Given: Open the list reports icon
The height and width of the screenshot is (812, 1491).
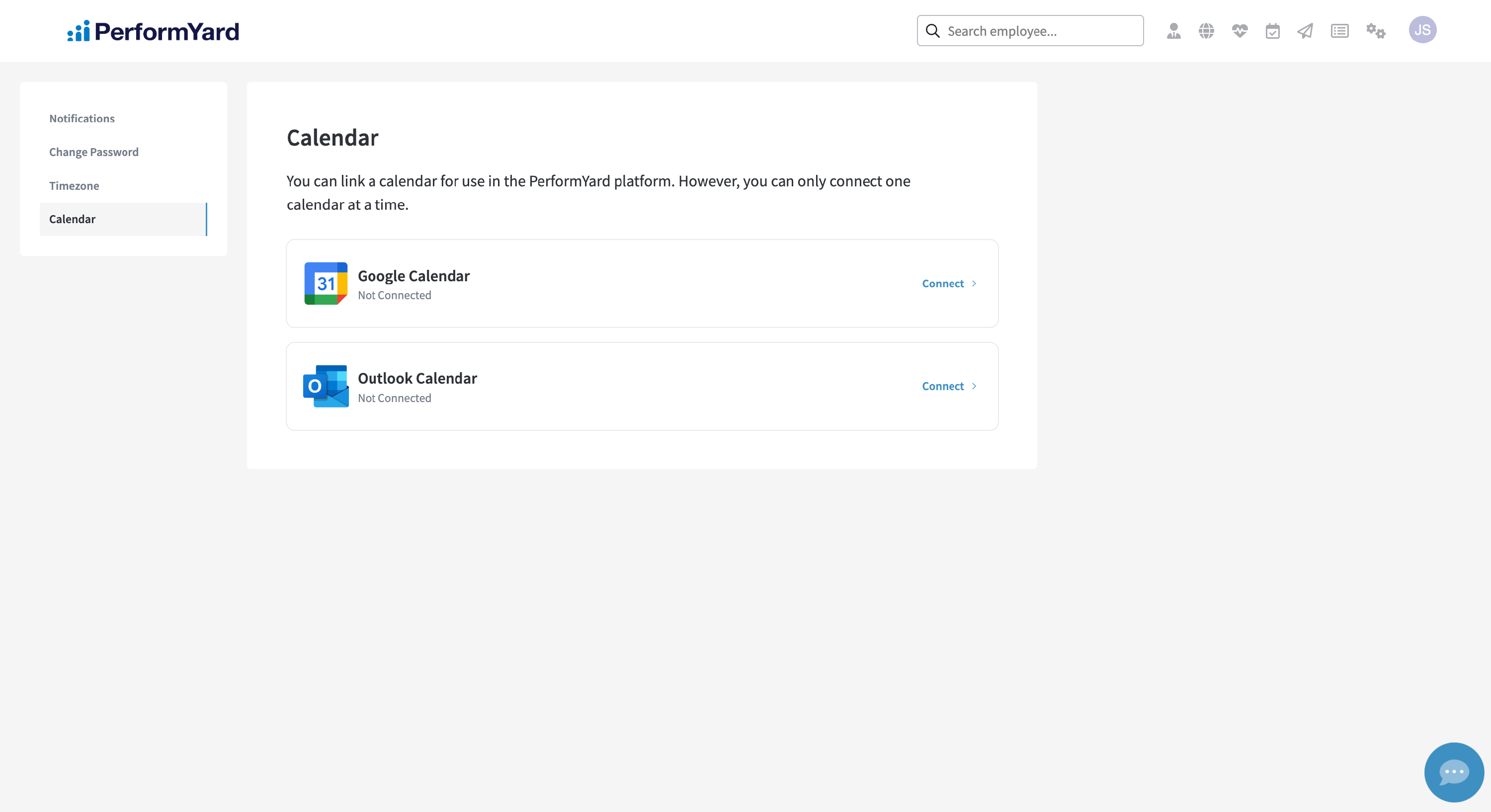Looking at the screenshot, I should 1339,31.
